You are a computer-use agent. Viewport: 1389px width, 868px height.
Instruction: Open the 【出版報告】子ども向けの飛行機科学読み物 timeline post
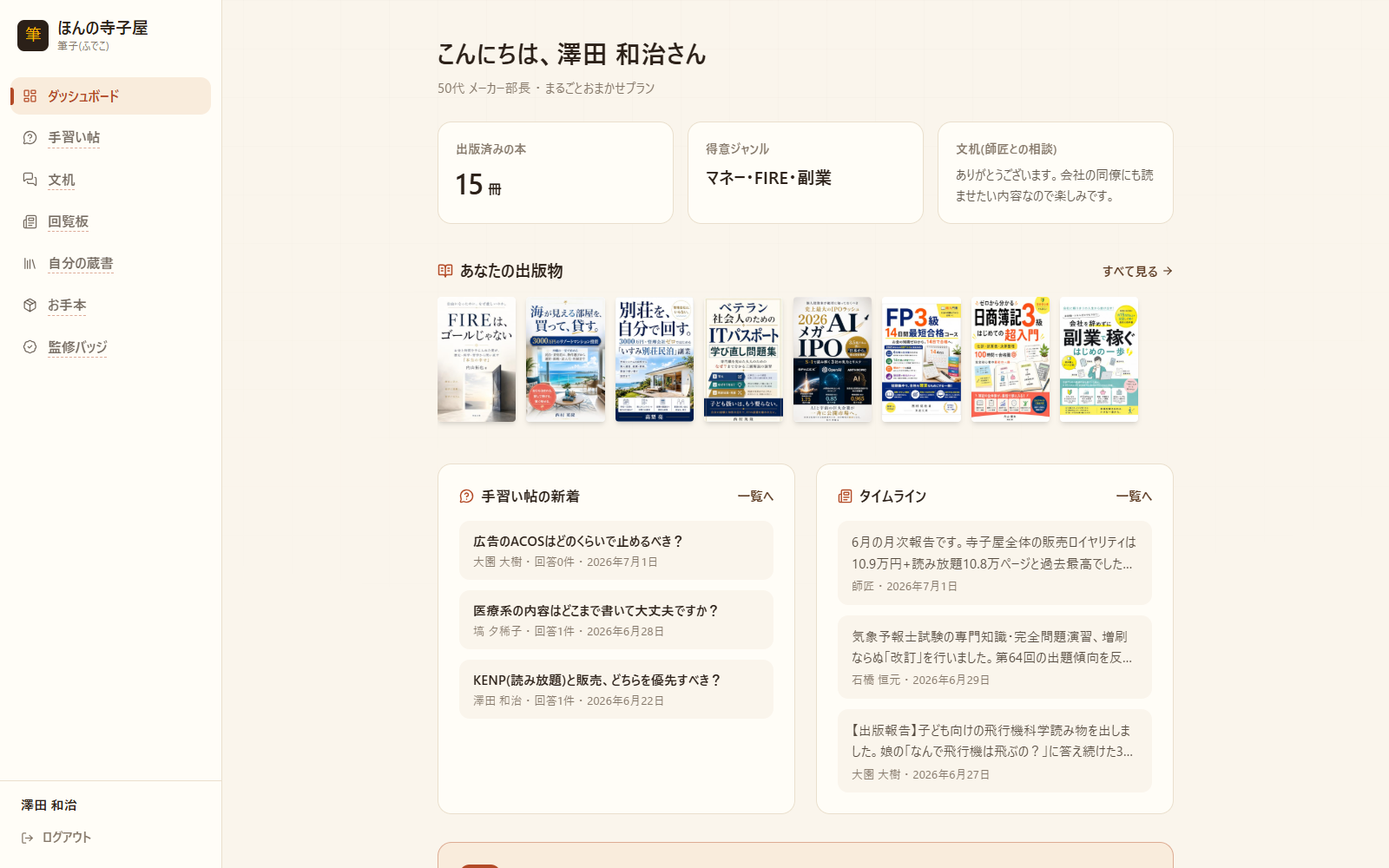click(995, 751)
